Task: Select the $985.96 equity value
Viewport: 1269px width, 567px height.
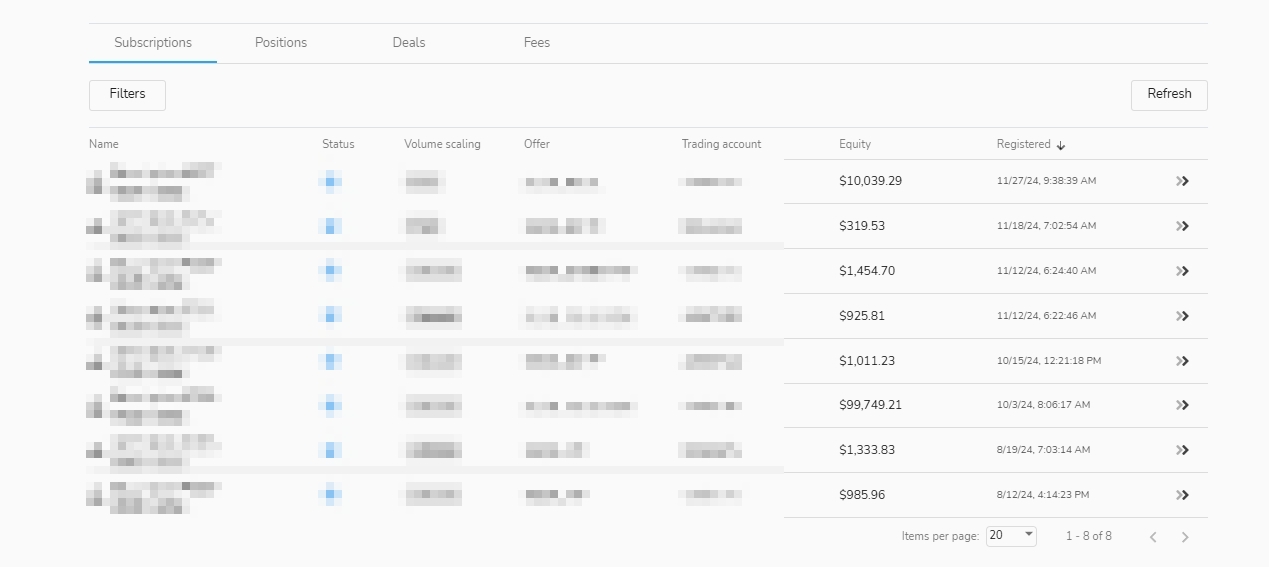Action: pos(862,495)
